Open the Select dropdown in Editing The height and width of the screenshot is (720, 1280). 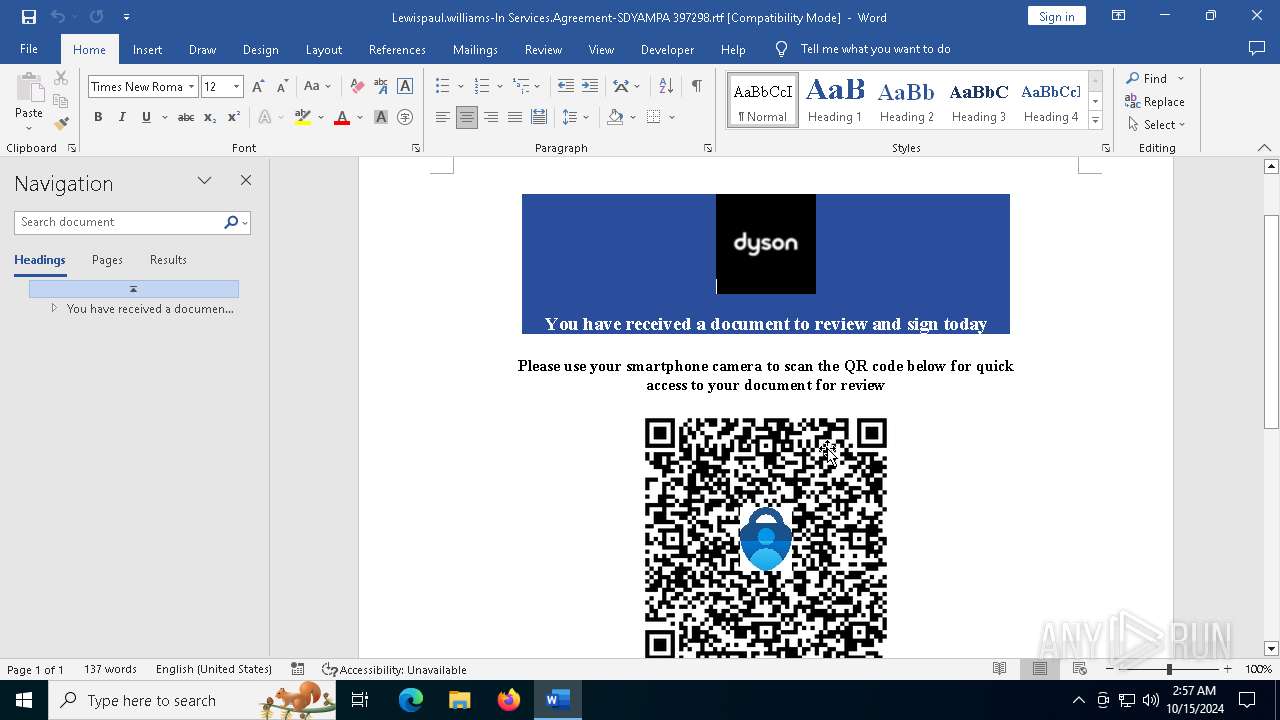point(1156,125)
